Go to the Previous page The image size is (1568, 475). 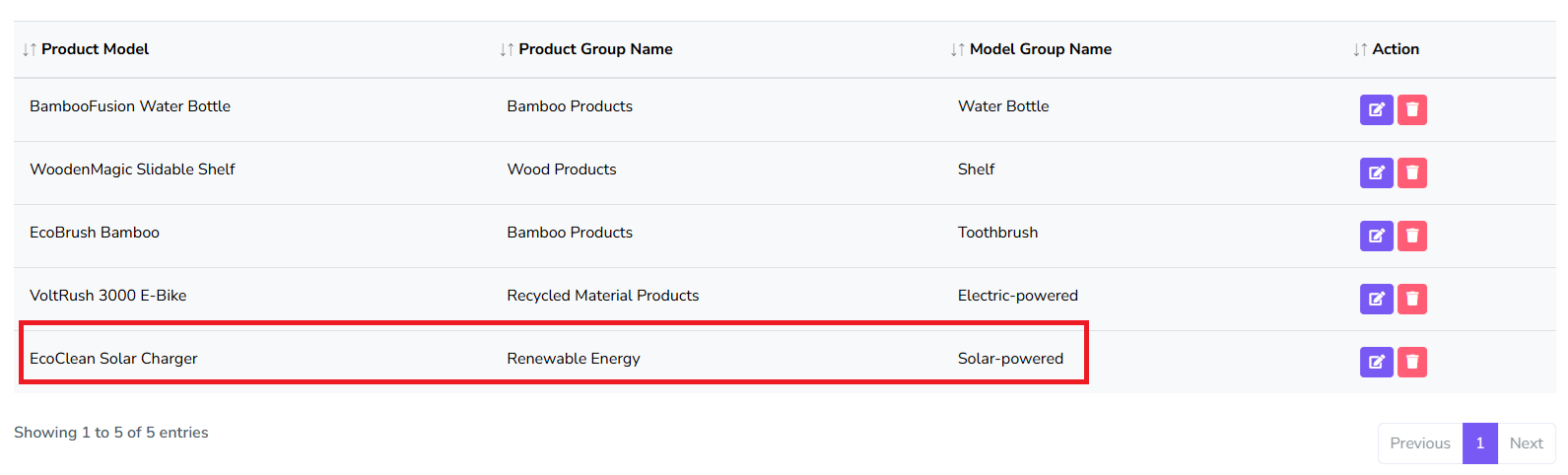1419,443
